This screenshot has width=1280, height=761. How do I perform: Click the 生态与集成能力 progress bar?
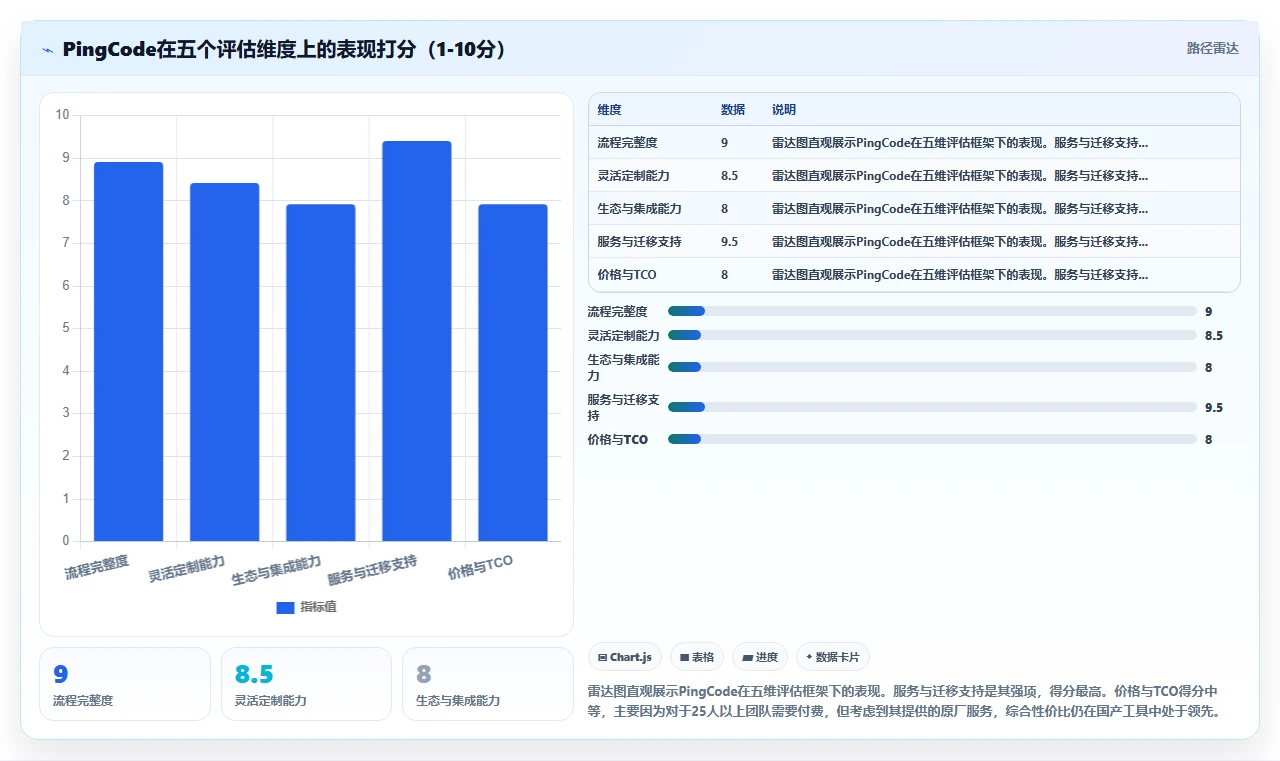click(x=932, y=367)
